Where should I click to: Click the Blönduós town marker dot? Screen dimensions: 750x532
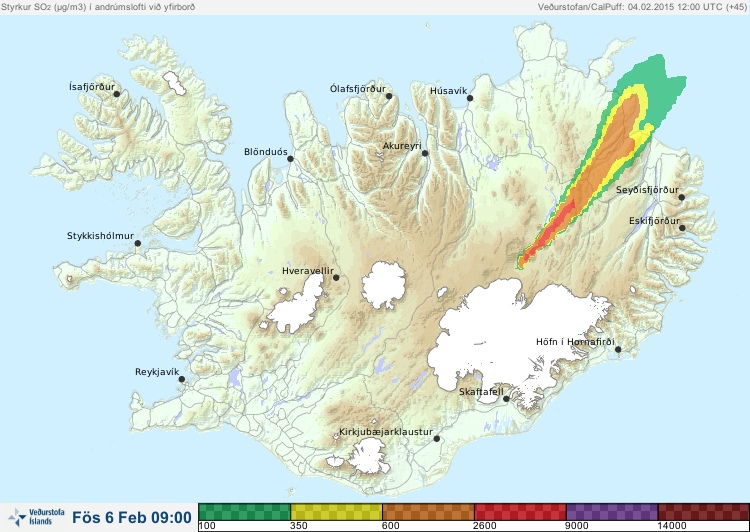(x=290, y=159)
